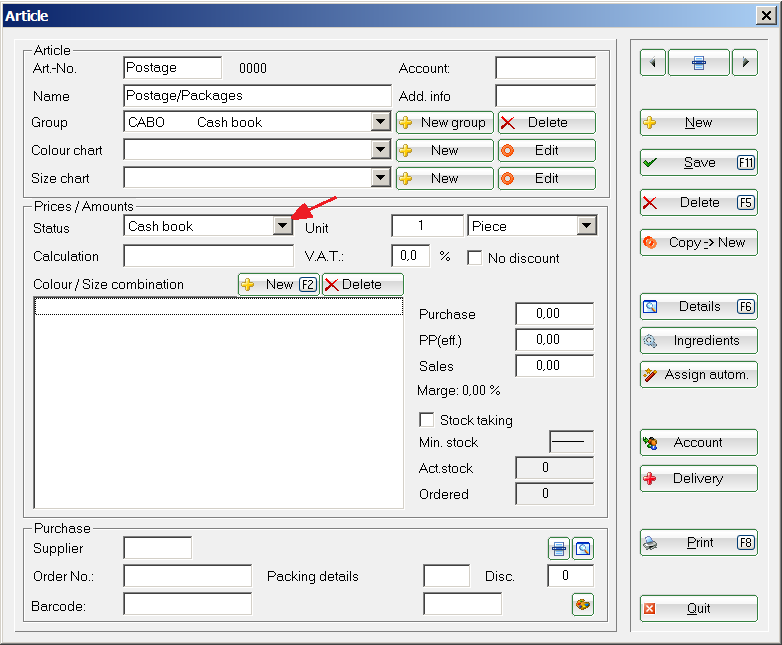This screenshot has height=645, width=782.
Task: Run Assign autom. with the wand icon
Action: tap(698, 374)
